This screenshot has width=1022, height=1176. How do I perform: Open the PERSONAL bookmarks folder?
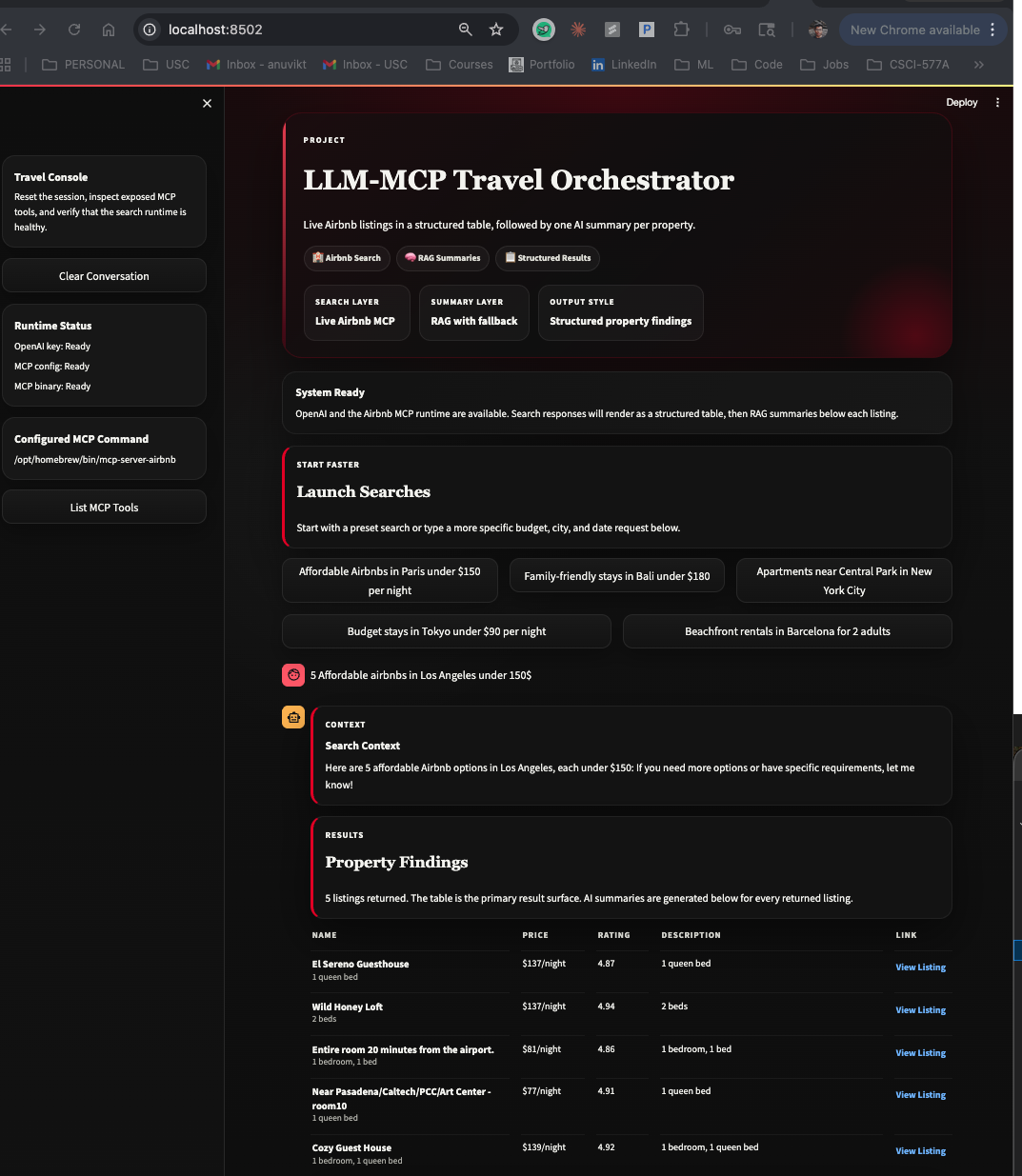pos(84,65)
